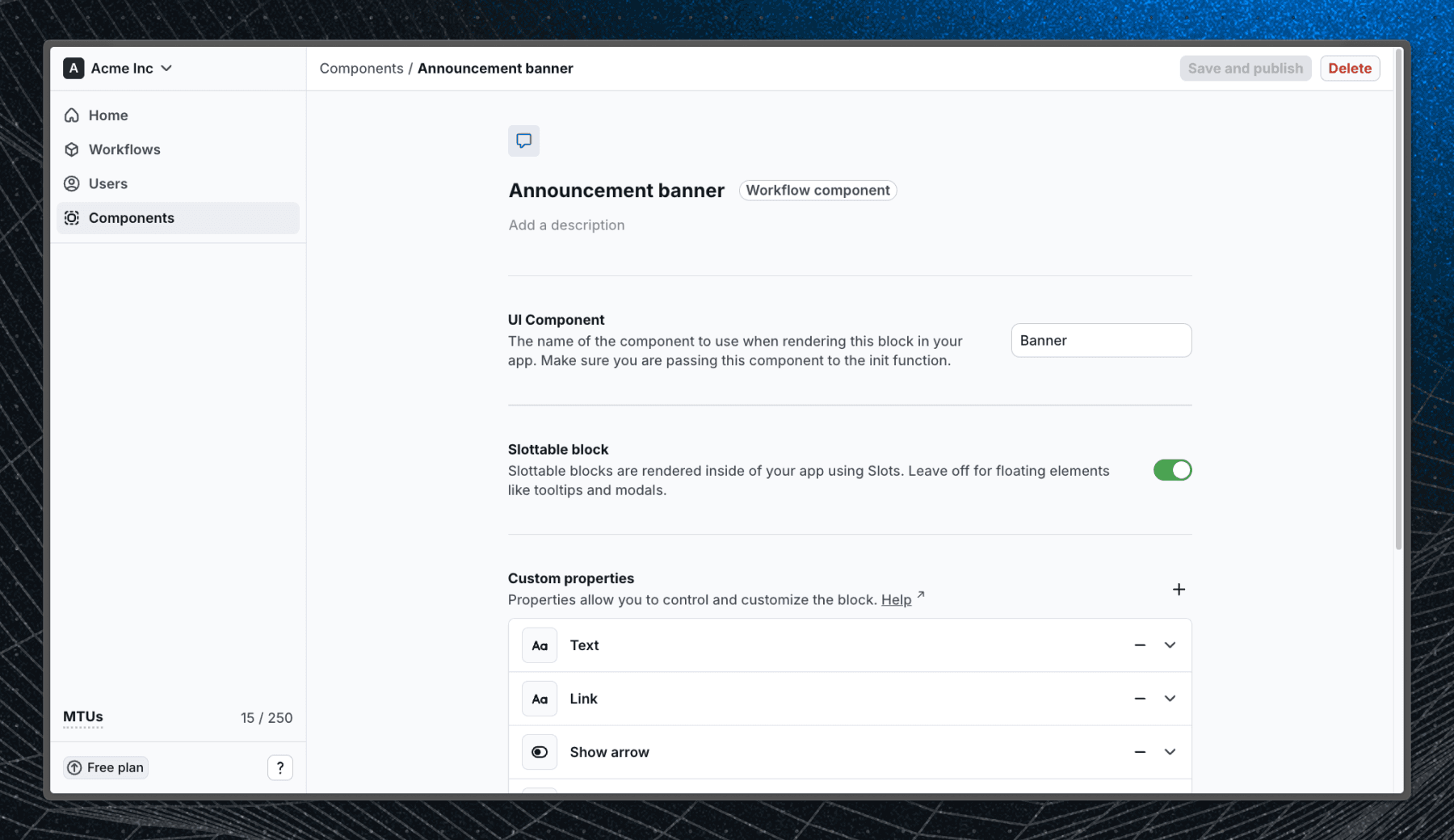Remove the Link property with minus icon

1140,699
